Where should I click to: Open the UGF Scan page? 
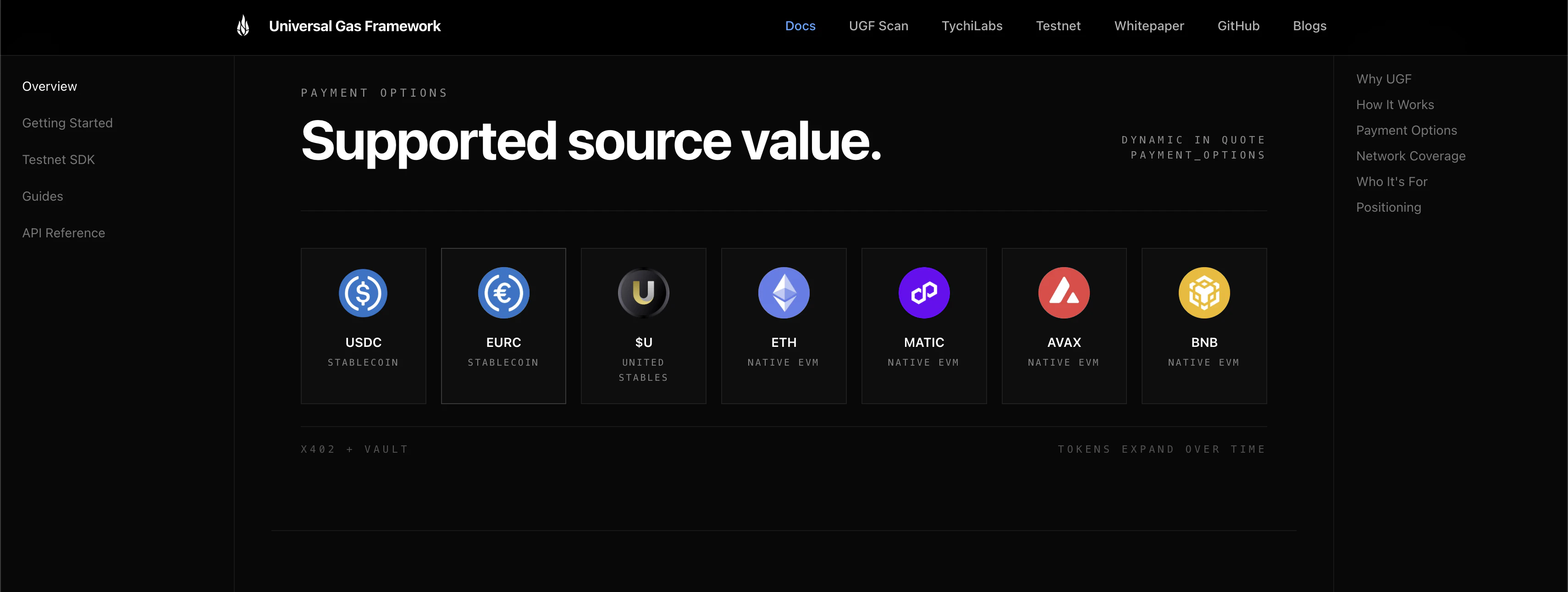(x=878, y=26)
